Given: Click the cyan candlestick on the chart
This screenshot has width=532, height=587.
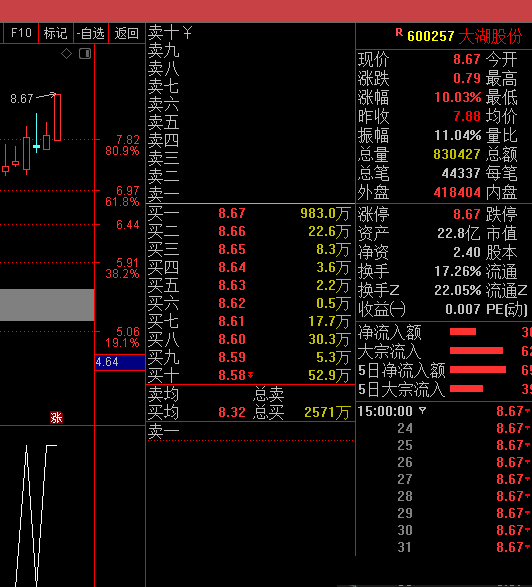Looking at the screenshot, I should [x=36, y=133].
